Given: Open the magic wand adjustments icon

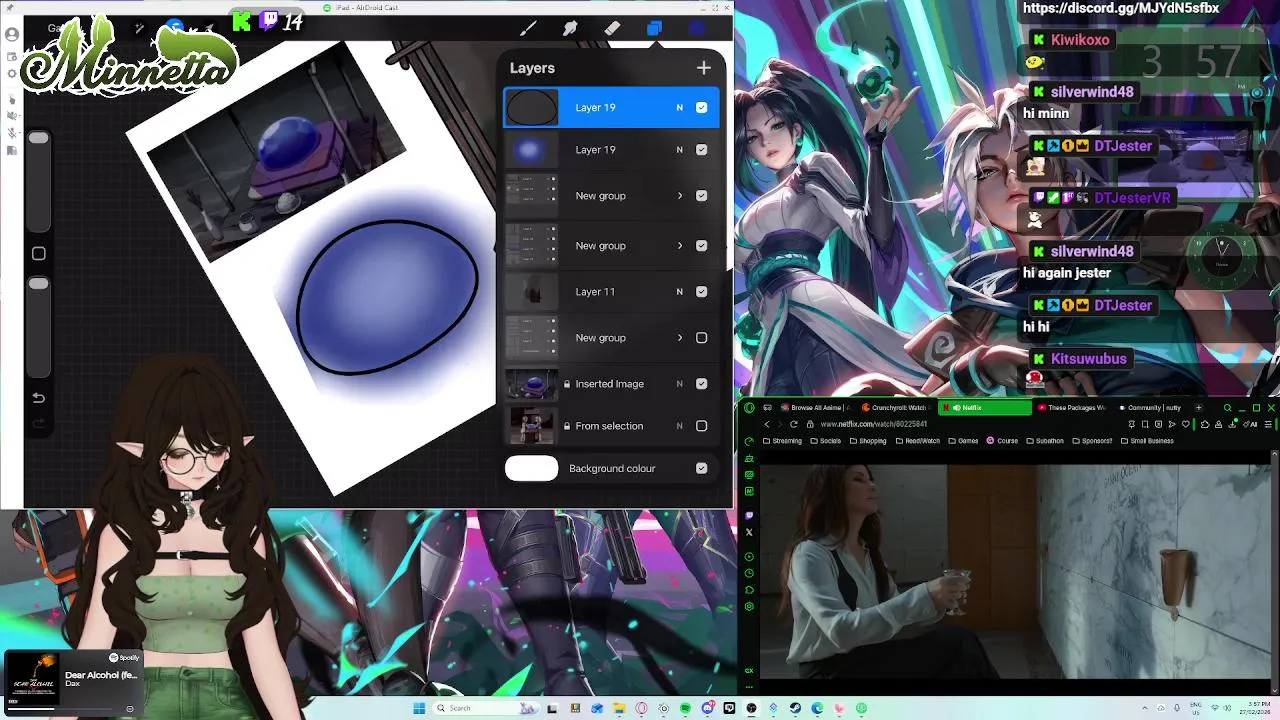Looking at the screenshot, I should tap(139, 28).
